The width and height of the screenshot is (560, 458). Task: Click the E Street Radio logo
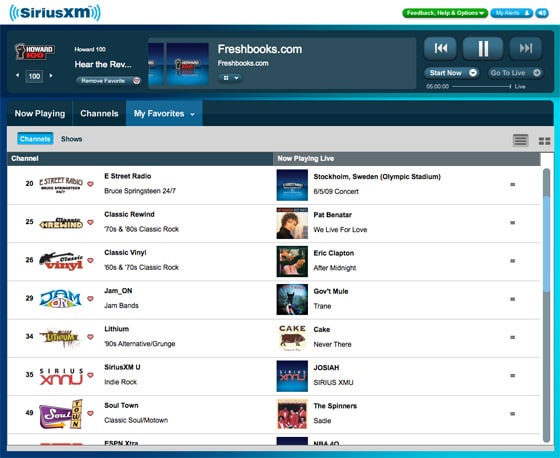coord(61,184)
